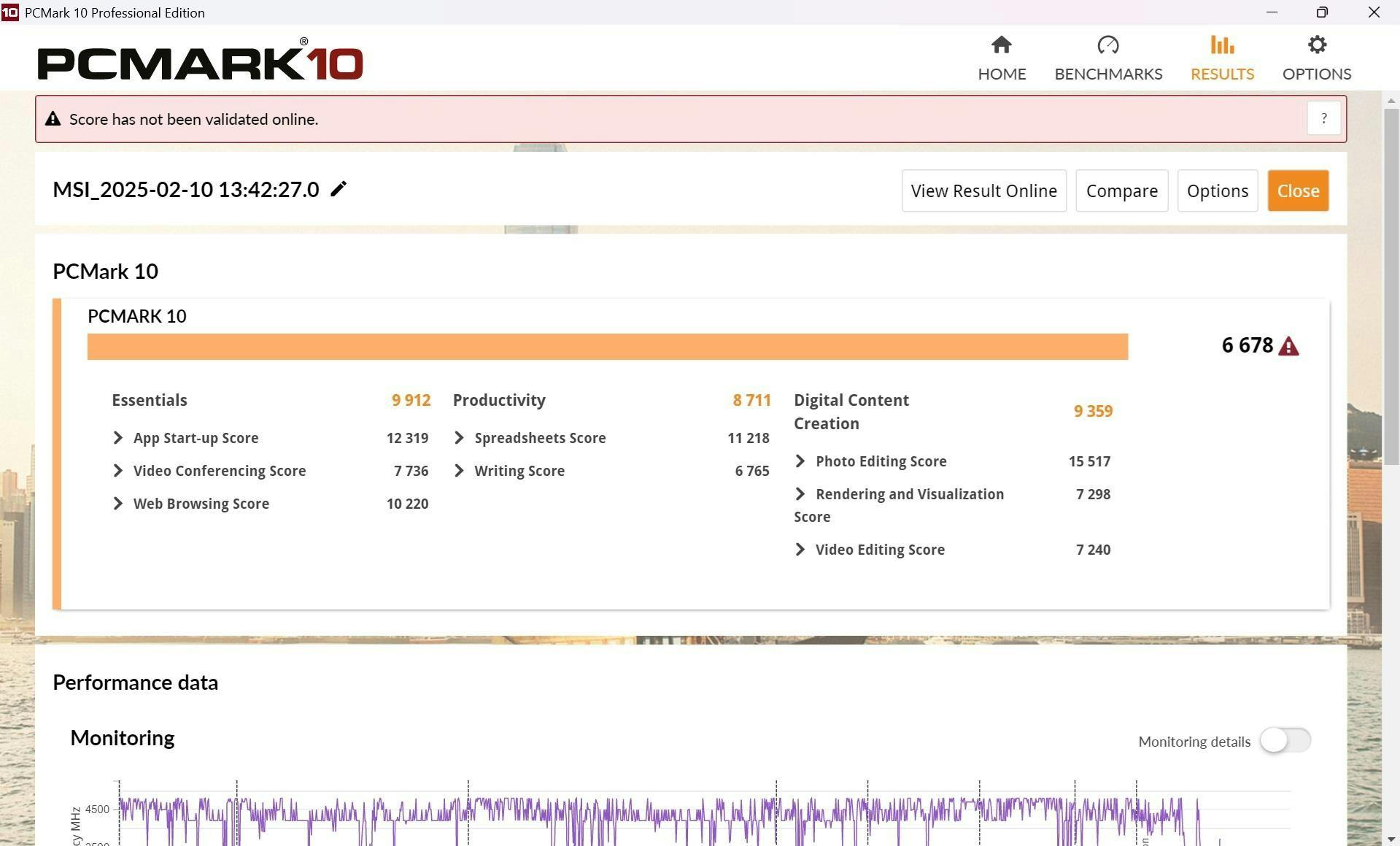Click the Spreadsheets value 11 218
The width and height of the screenshot is (1400, 846).
pos(748,438)
